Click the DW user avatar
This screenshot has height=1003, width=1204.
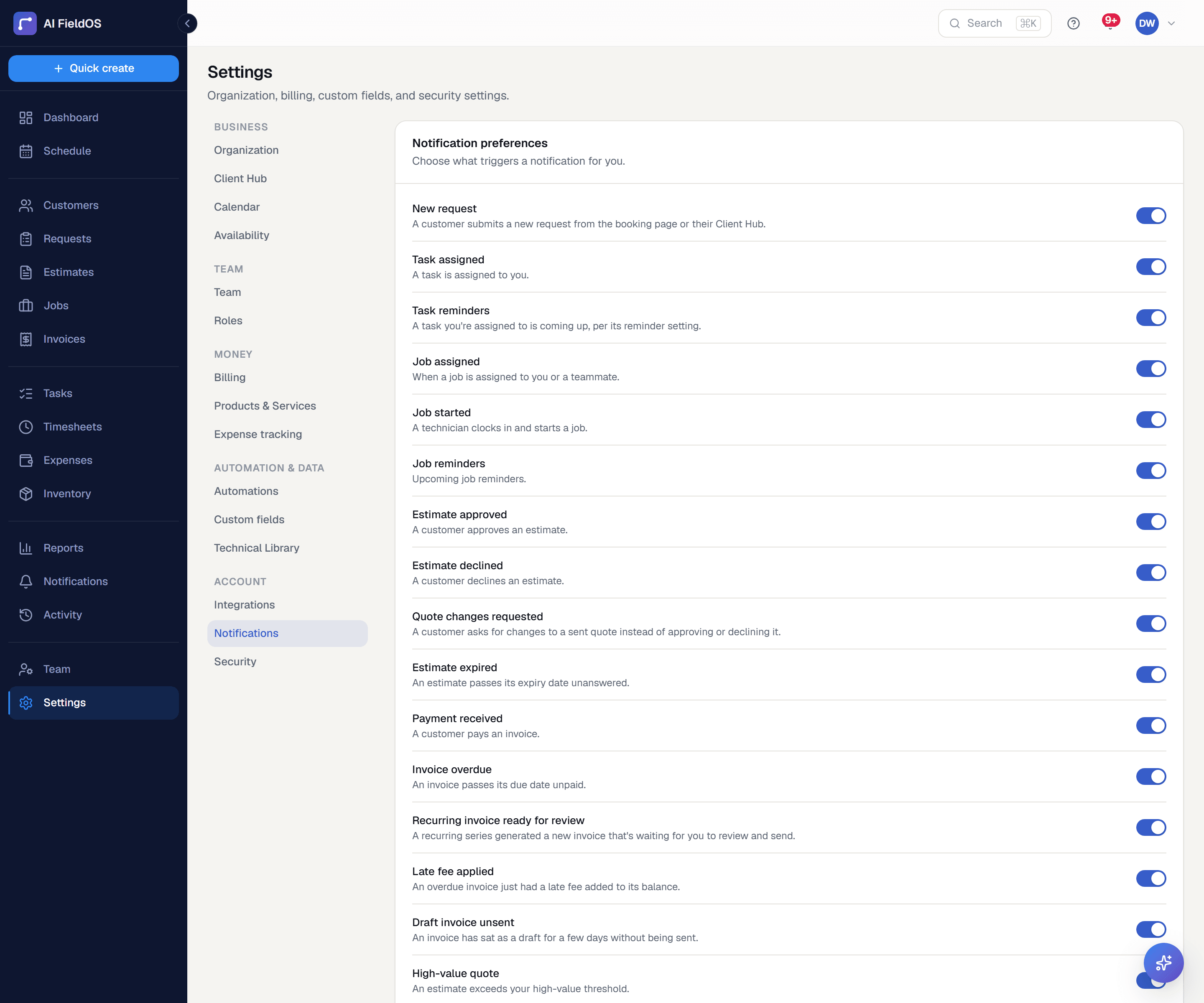(x=1147, y=23)
